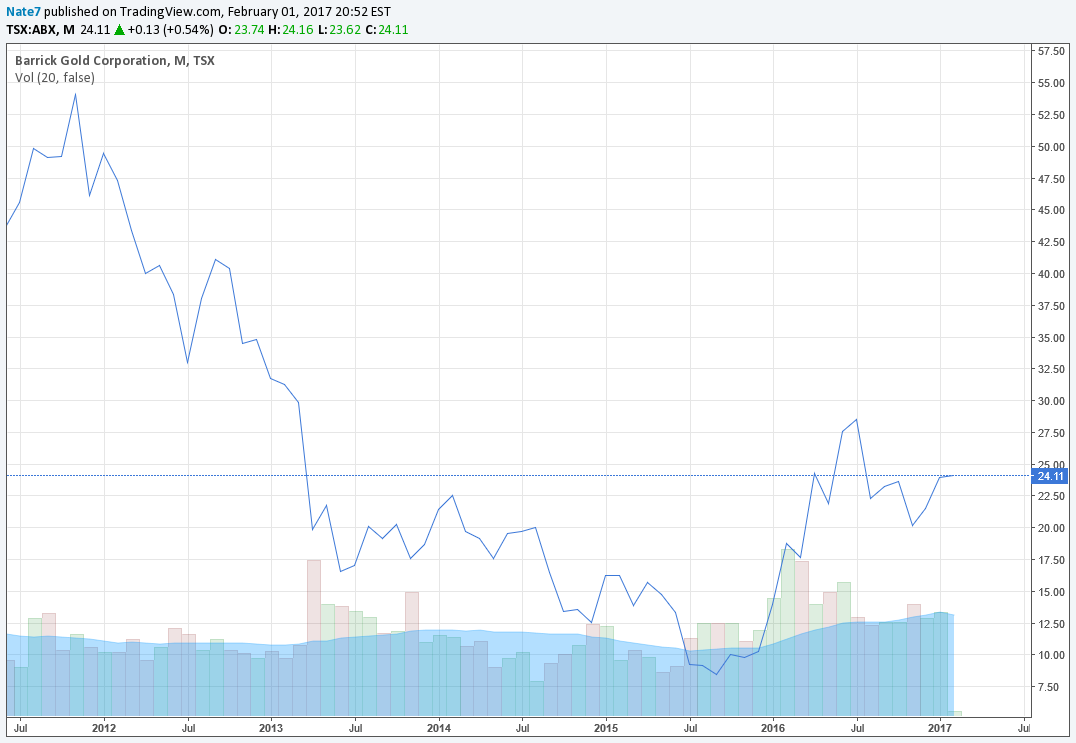Viewport: 1076px width, 743px height.
Task: Click the low value 23.62
Action: click(344, 30)
